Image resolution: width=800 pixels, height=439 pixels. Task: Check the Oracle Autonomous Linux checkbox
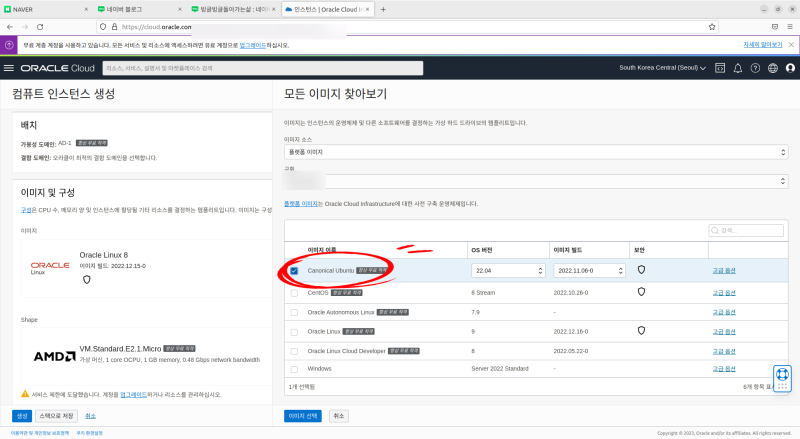click(x=294, y=312)
